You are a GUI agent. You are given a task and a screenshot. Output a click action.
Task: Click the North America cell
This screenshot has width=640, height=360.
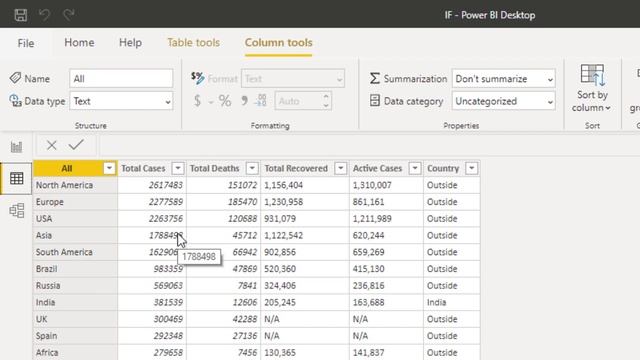pyautogui.click(x=75, y=185)
